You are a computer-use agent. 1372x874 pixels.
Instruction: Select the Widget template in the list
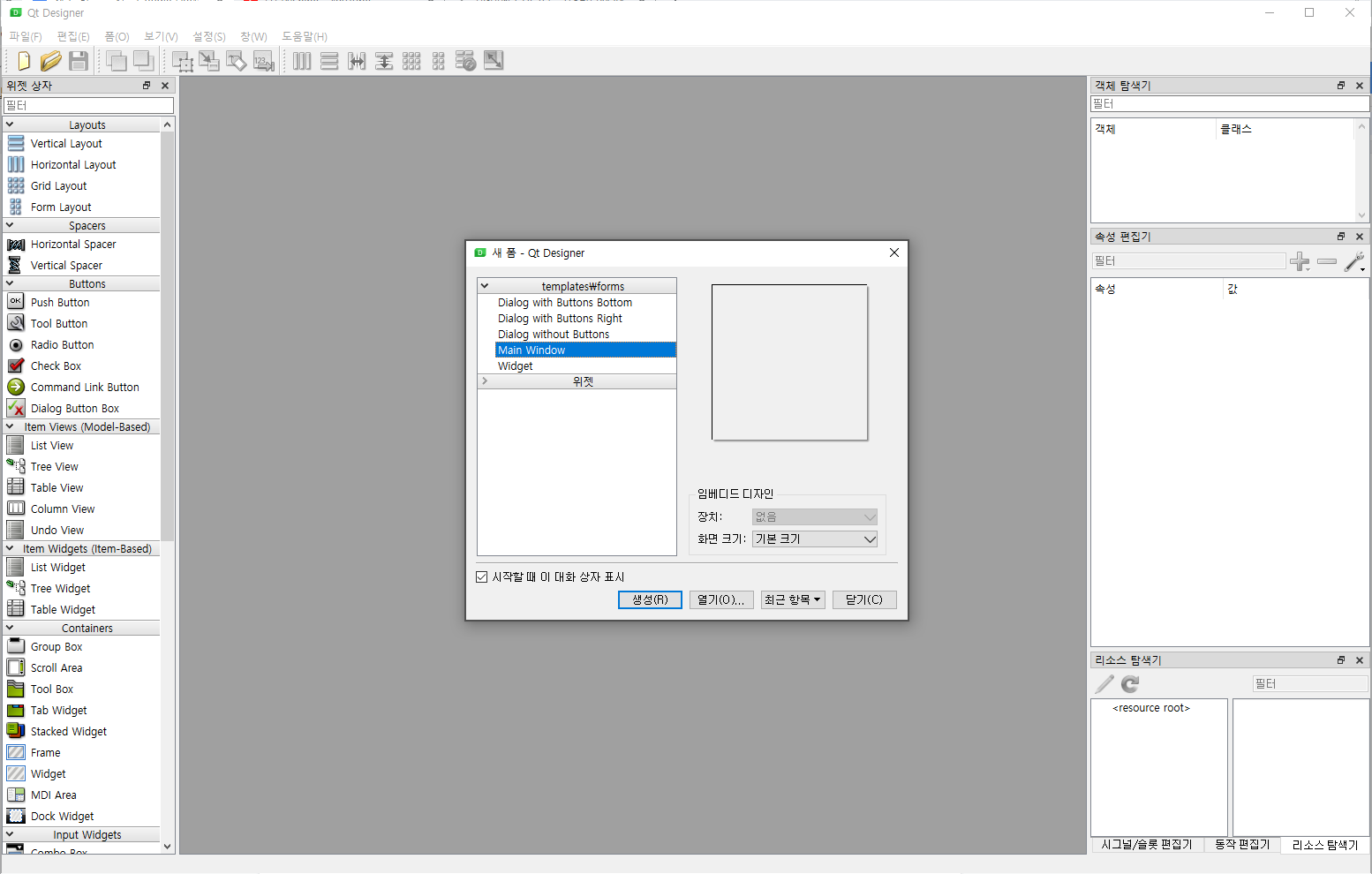point(515,365)
